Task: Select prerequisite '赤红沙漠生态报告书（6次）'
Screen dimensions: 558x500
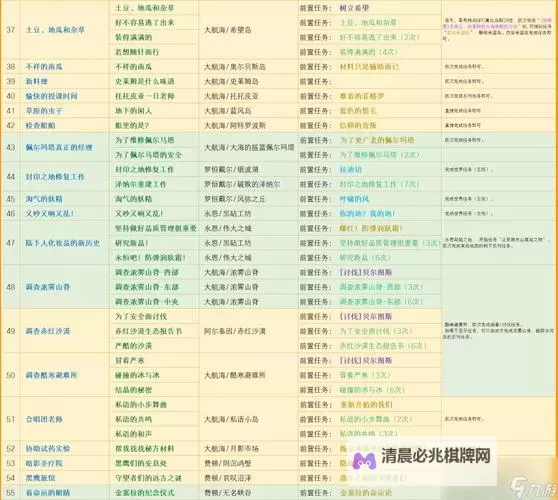Action: click(383, 346)
